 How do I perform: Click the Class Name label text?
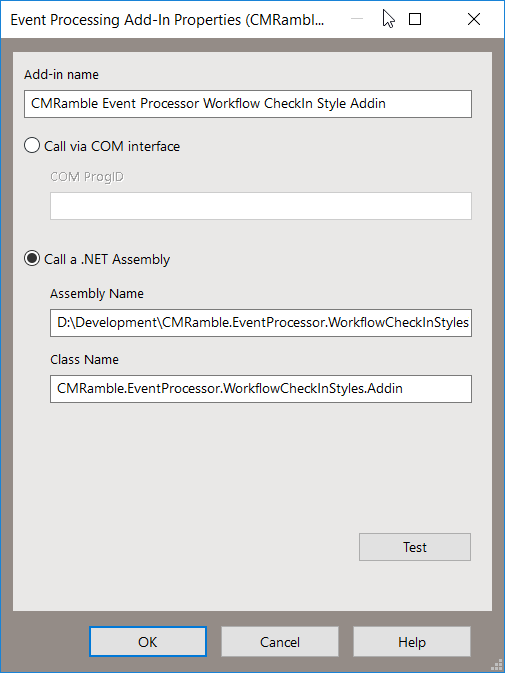pyautogui.click(x=85, y=360)
